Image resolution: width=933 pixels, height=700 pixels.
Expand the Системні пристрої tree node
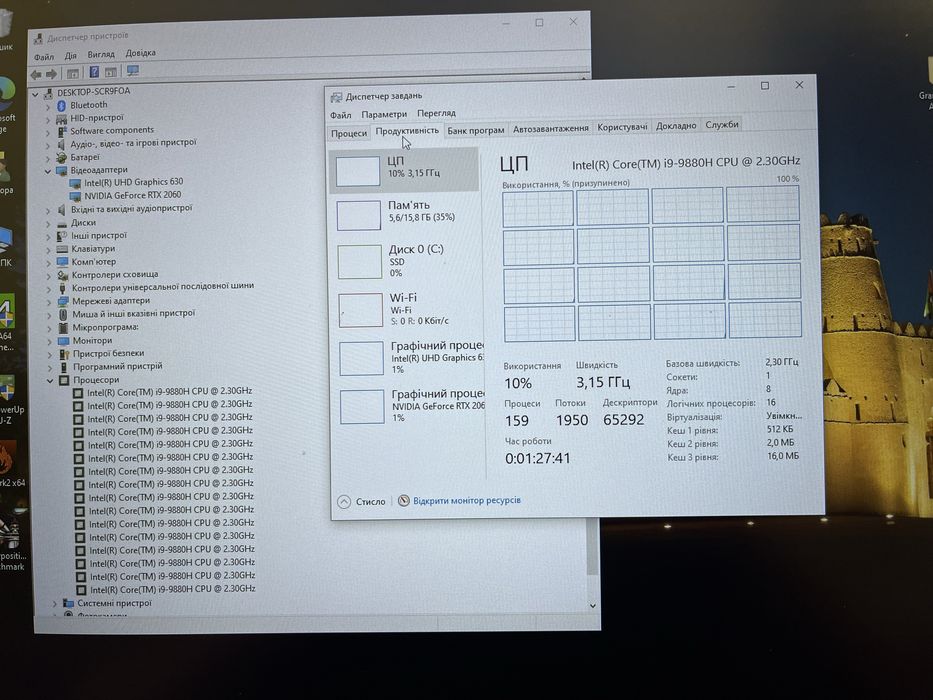55,604
